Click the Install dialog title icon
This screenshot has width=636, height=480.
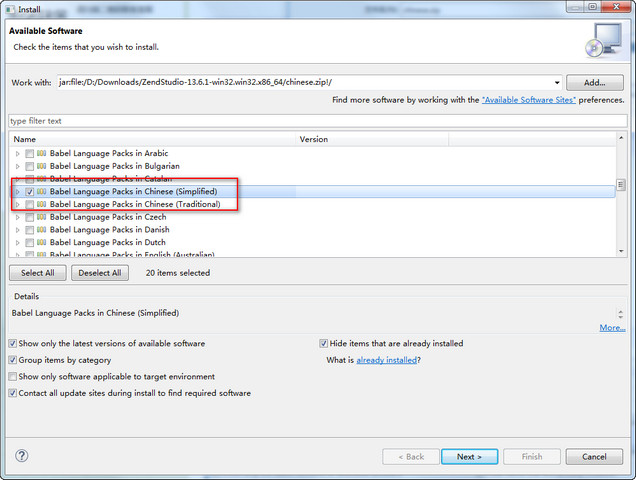[x=11, y=8]
